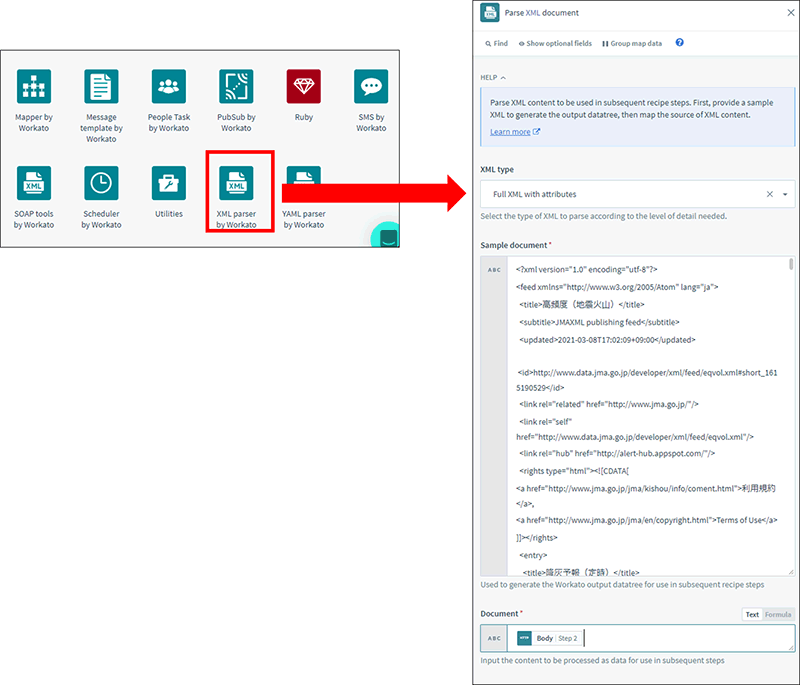Click the 'Sample document' field label
The width and height of the screenshot is (800, 685).
tap(515, 245)
